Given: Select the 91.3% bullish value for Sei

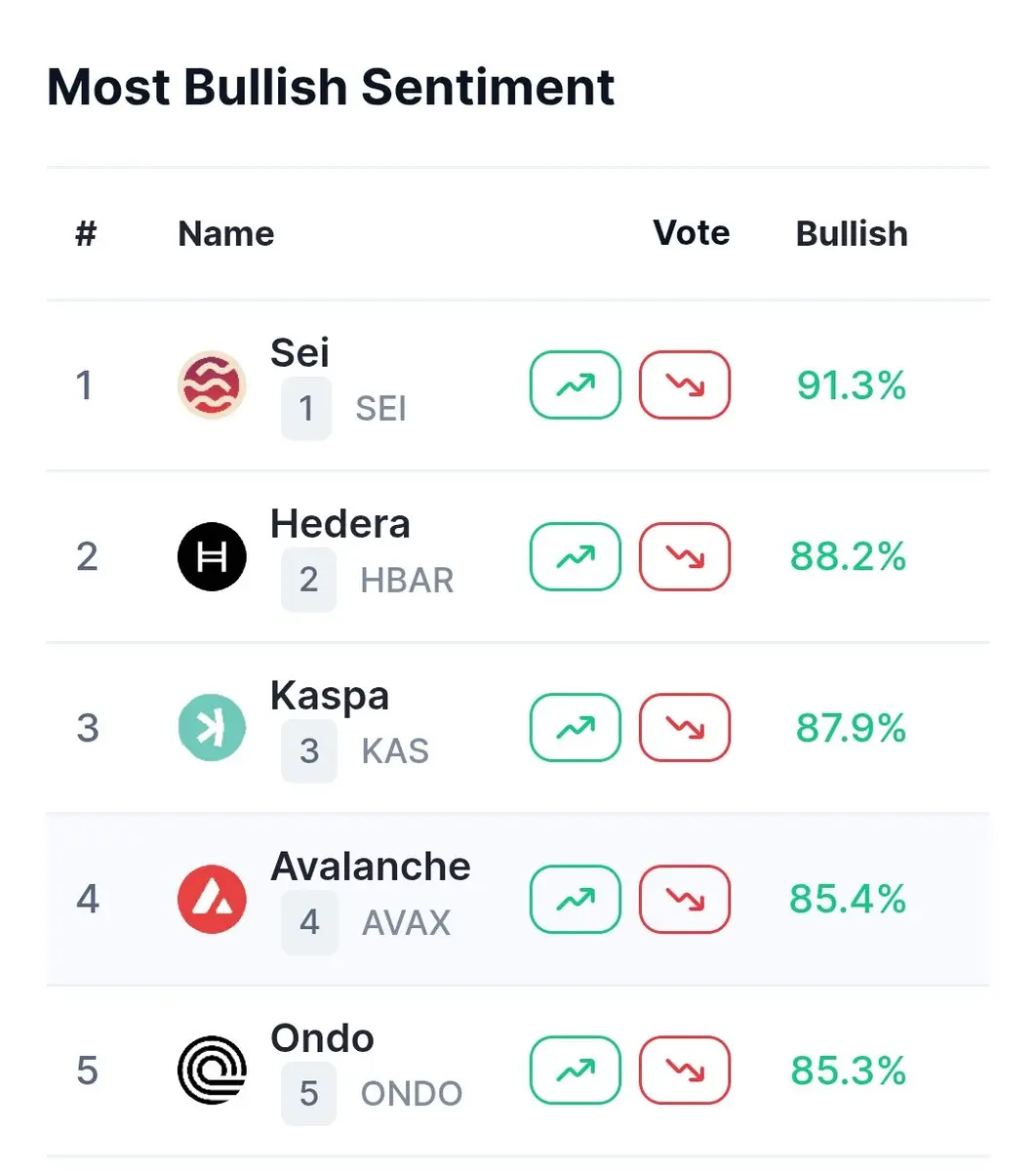Looking at the screenshot, I should coord(852,385).
